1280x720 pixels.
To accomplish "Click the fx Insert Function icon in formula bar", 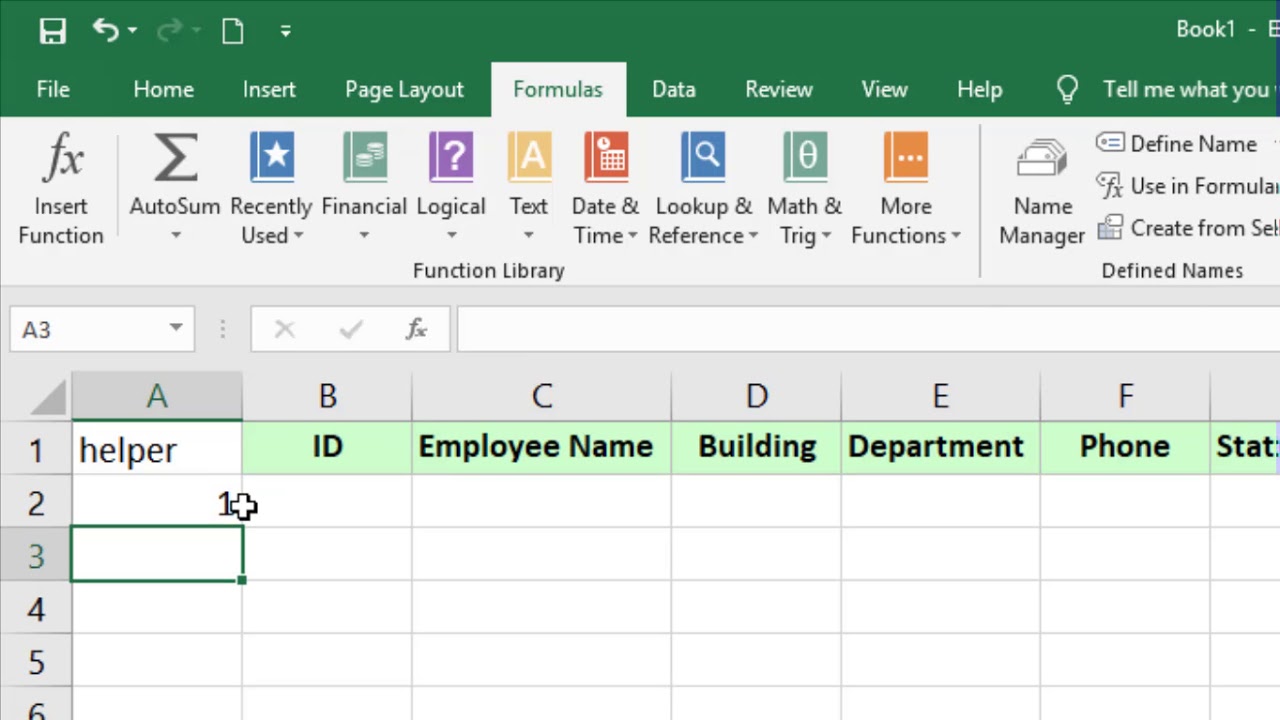I will (x=416, y=329).
